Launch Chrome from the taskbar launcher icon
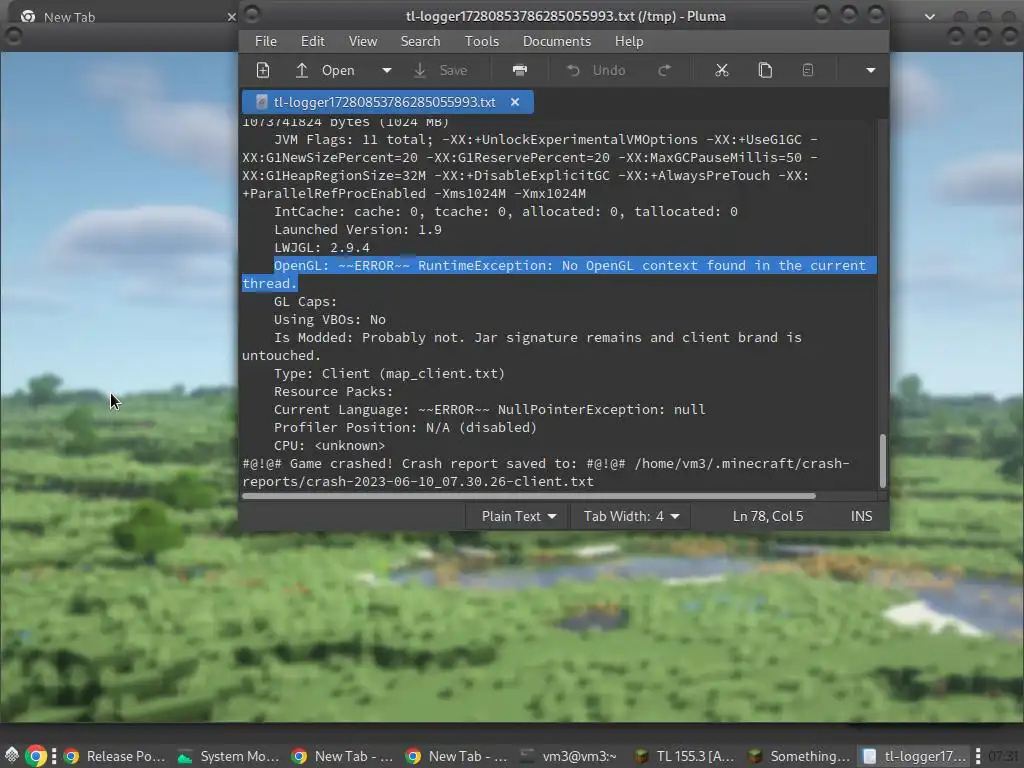The width and height of the screenshot is (1024, 768). click(x=37, y=756)
